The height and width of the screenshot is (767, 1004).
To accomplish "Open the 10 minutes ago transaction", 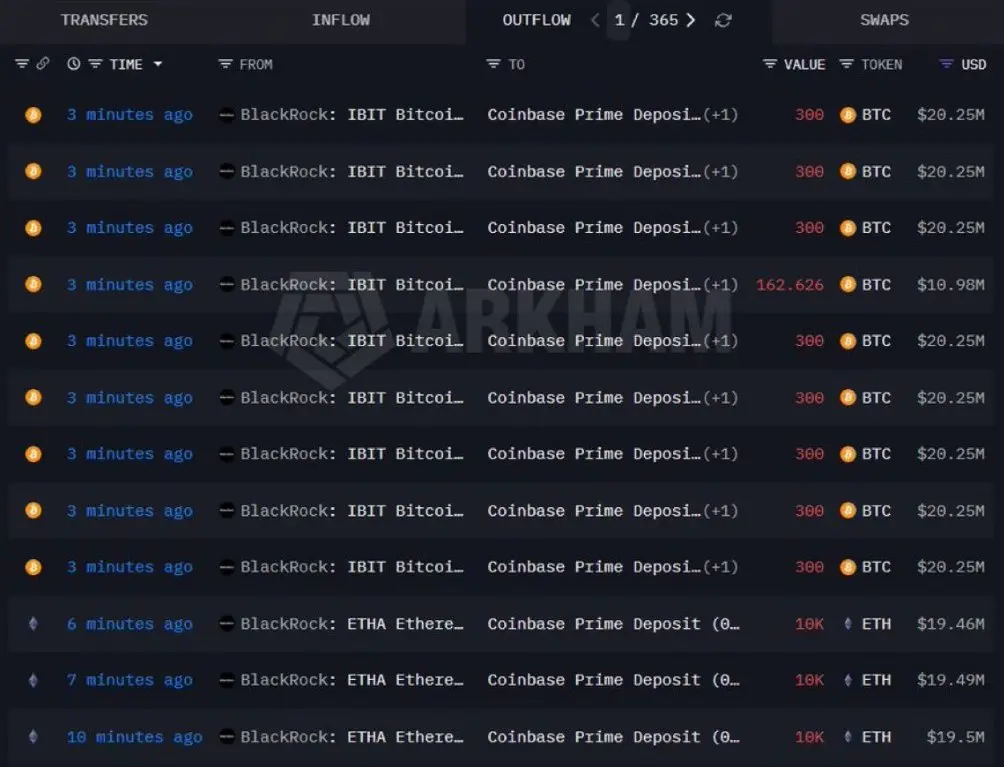I will coord(134,737).
